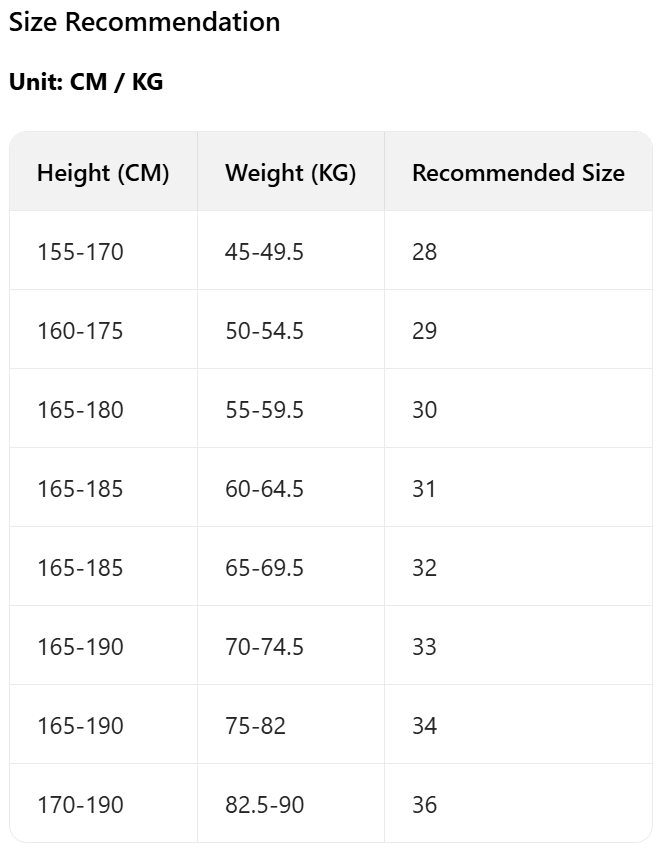Select recommended size 36 cell
660x855 pixels.
(x=424, y=805)
